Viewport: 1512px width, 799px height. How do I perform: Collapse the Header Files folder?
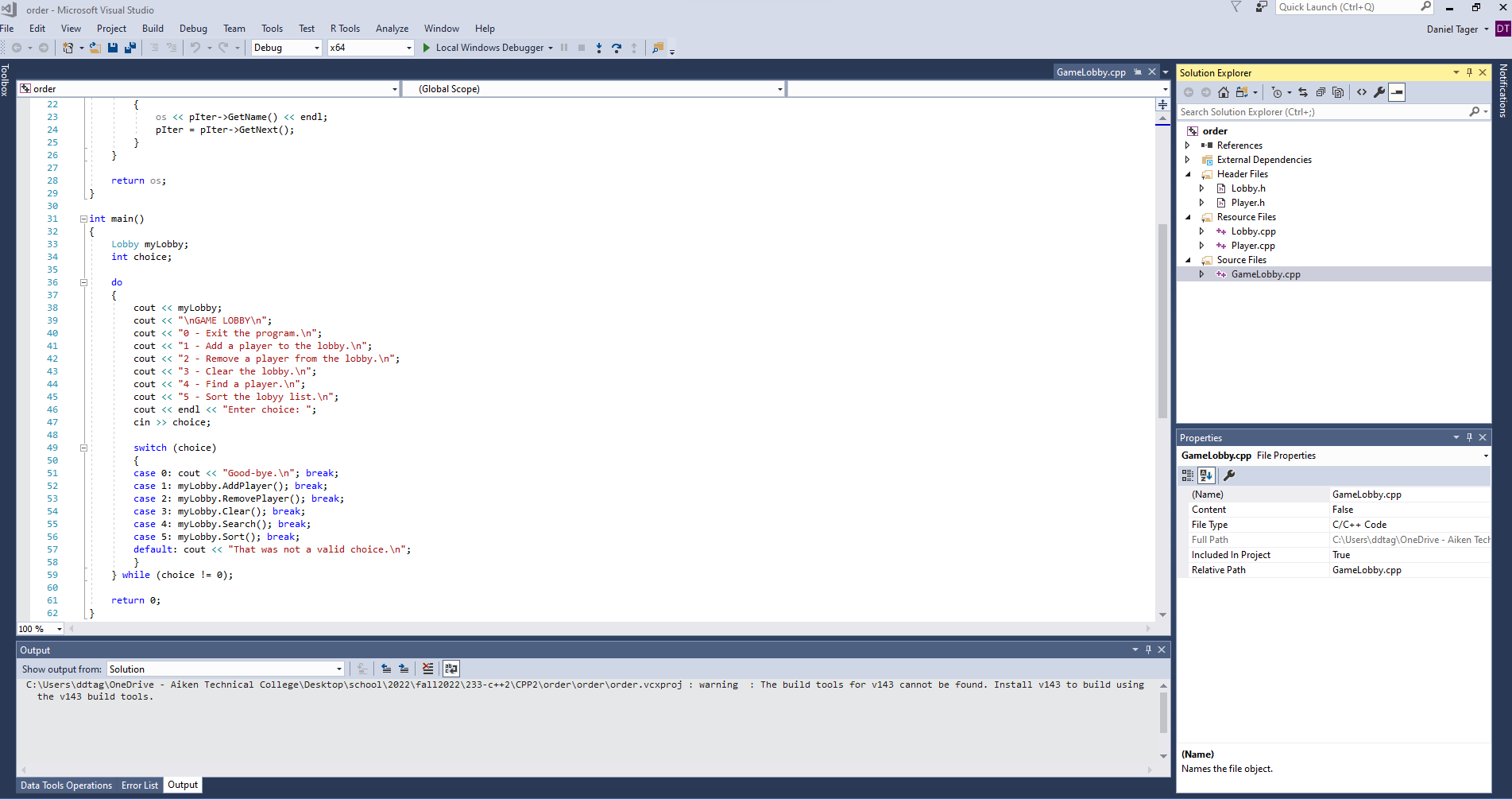(x=1189, y=174)
